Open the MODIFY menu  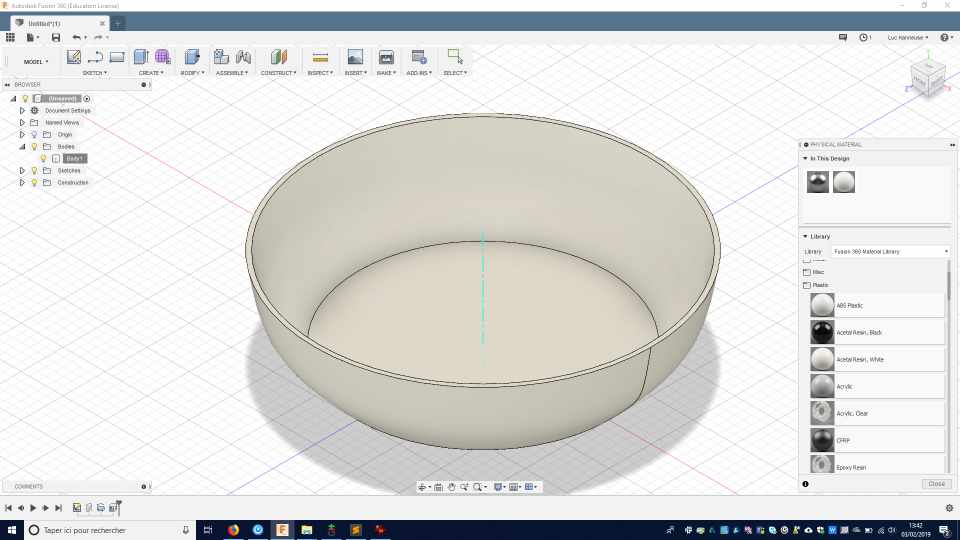192,73
